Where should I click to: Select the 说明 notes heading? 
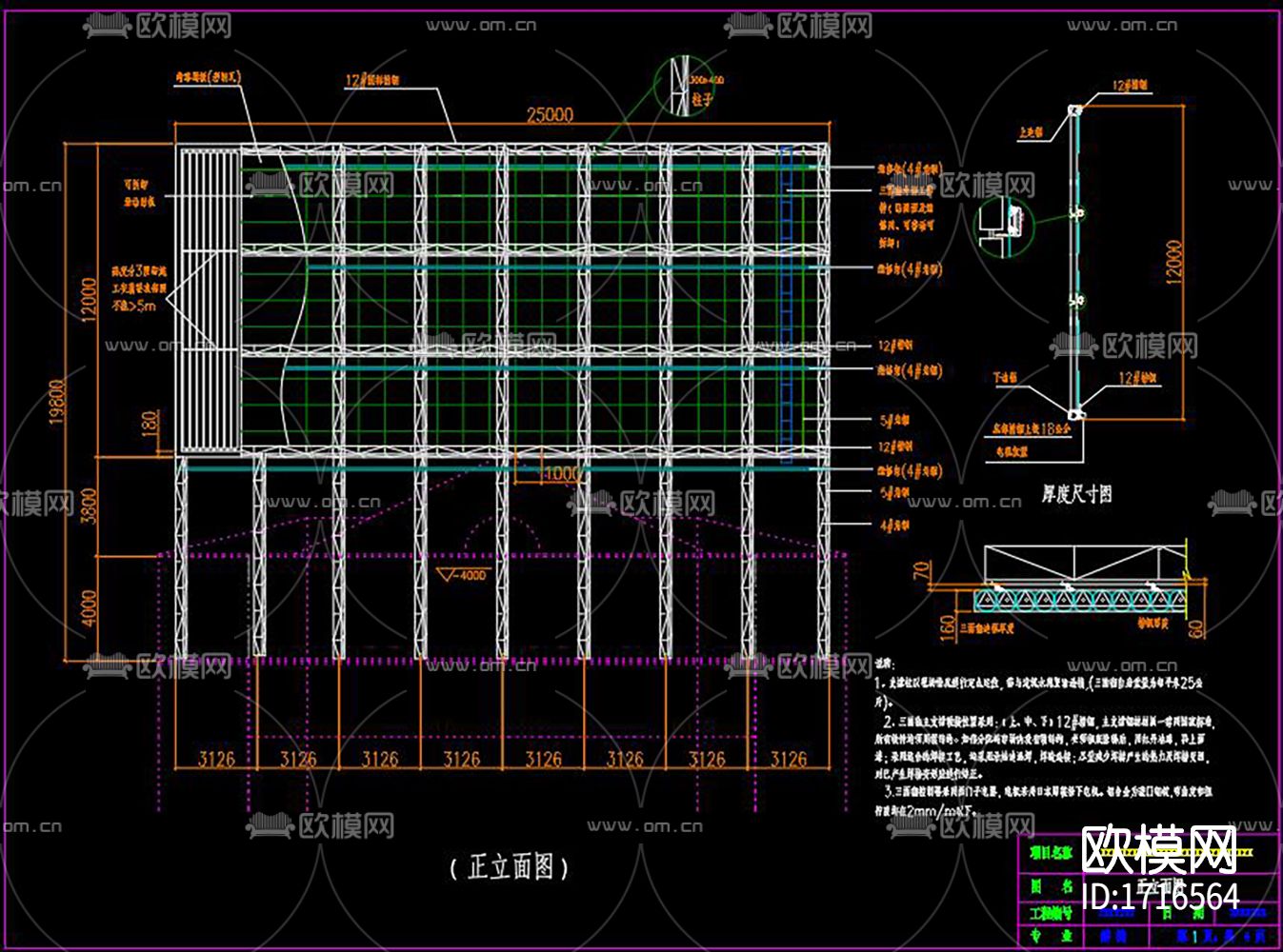[x=884, y=663]
